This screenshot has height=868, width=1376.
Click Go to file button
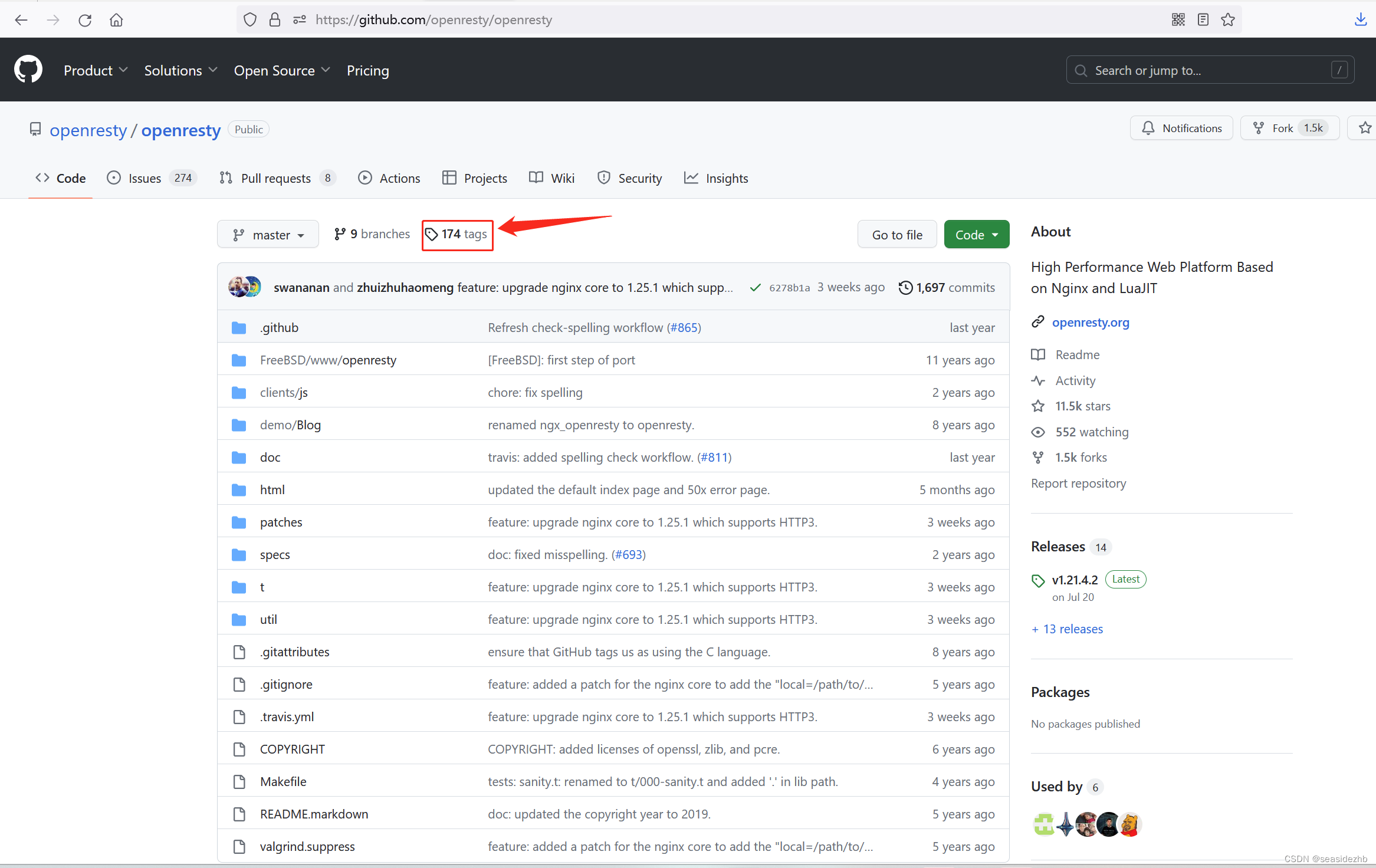897,235
